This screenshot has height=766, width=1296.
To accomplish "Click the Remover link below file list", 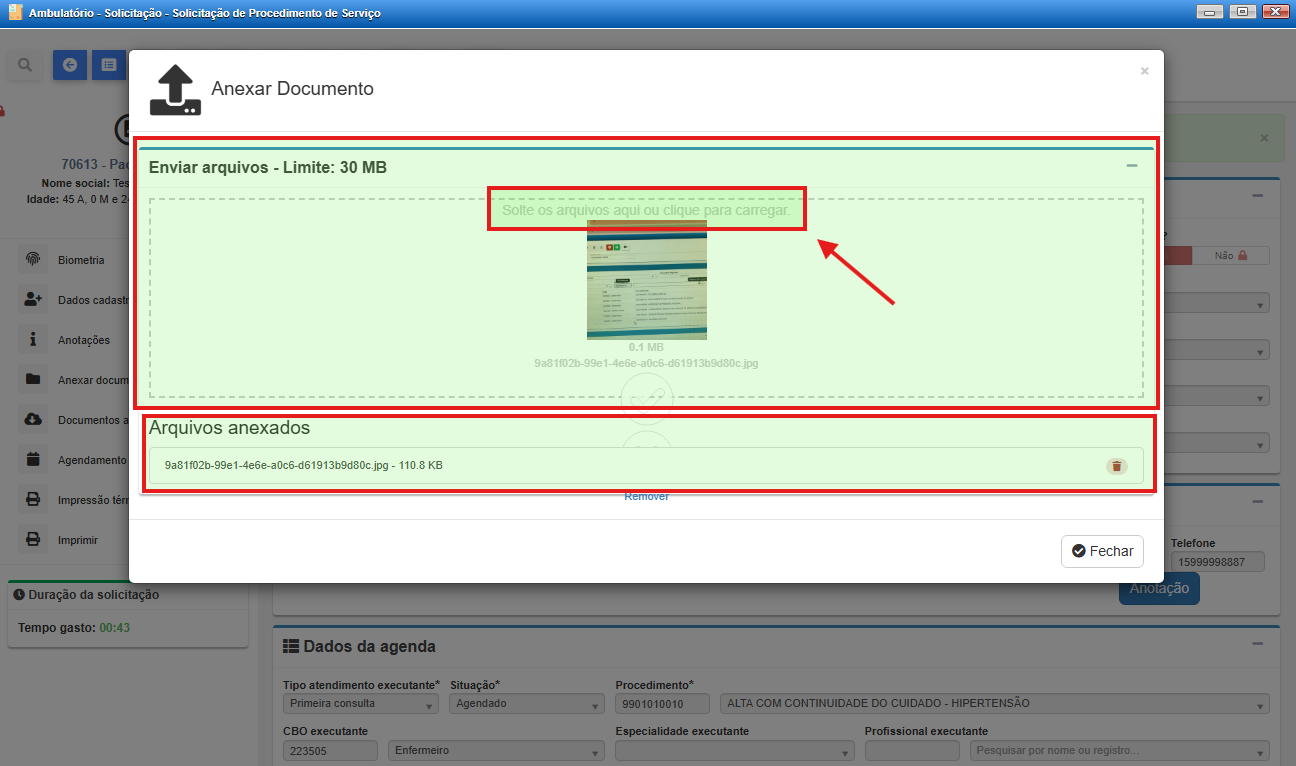I will [x=646, y=497].
